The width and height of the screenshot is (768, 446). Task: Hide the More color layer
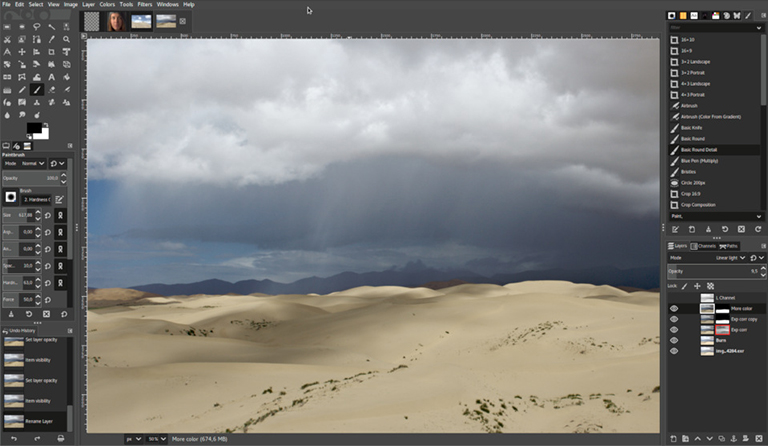coord(674,308)
